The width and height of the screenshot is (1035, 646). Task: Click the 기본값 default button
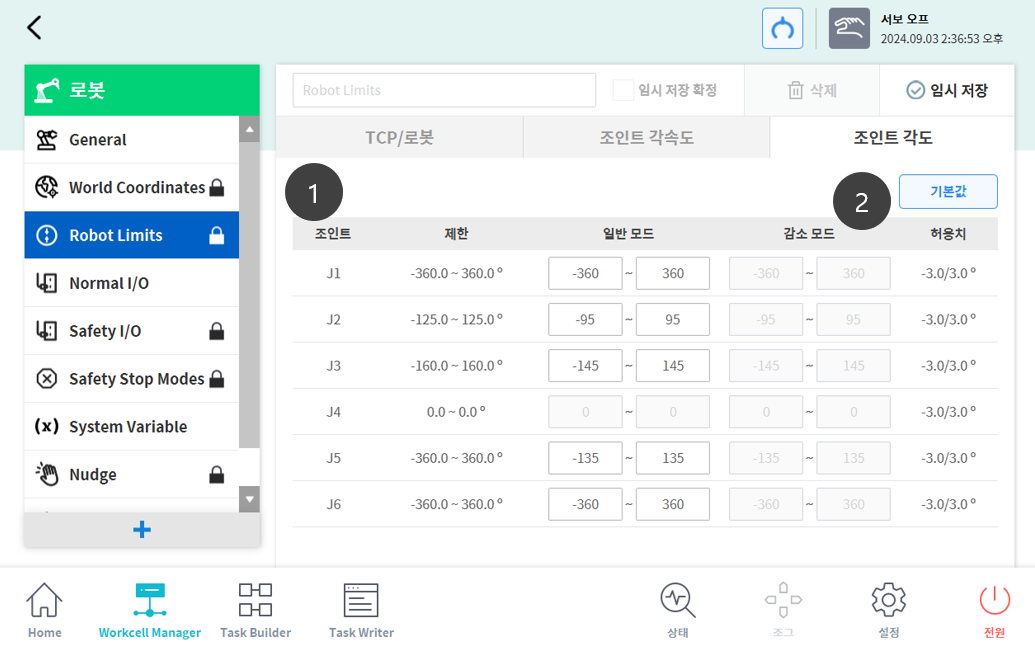click(947, 191)
